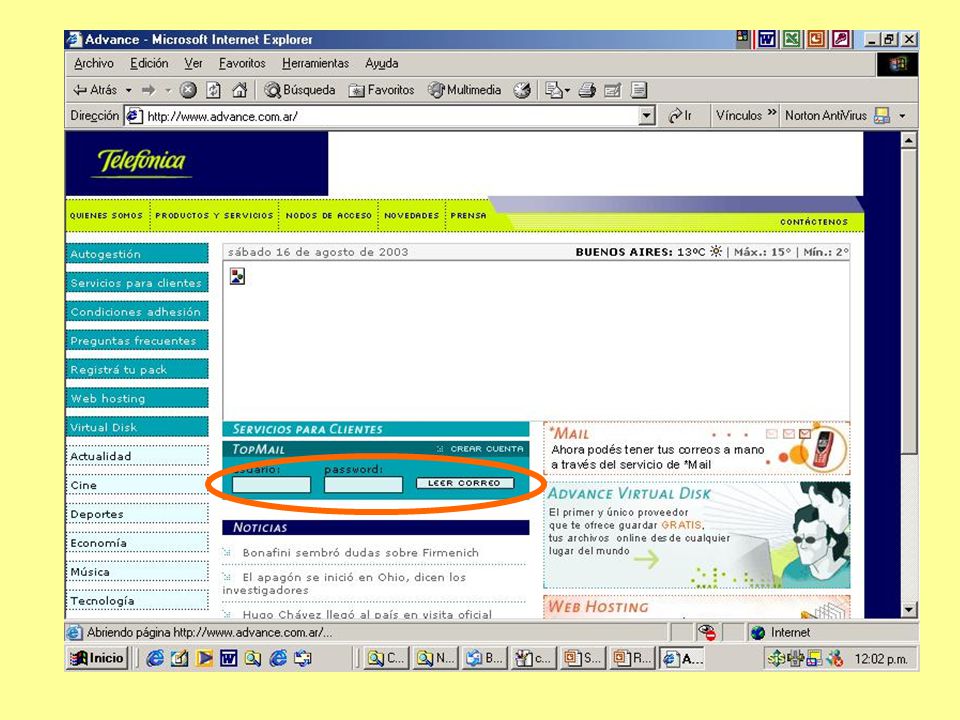Launch Windows Media Player from quick launch
The height and width of the screenshot is (720, 960).
(204, 658)
